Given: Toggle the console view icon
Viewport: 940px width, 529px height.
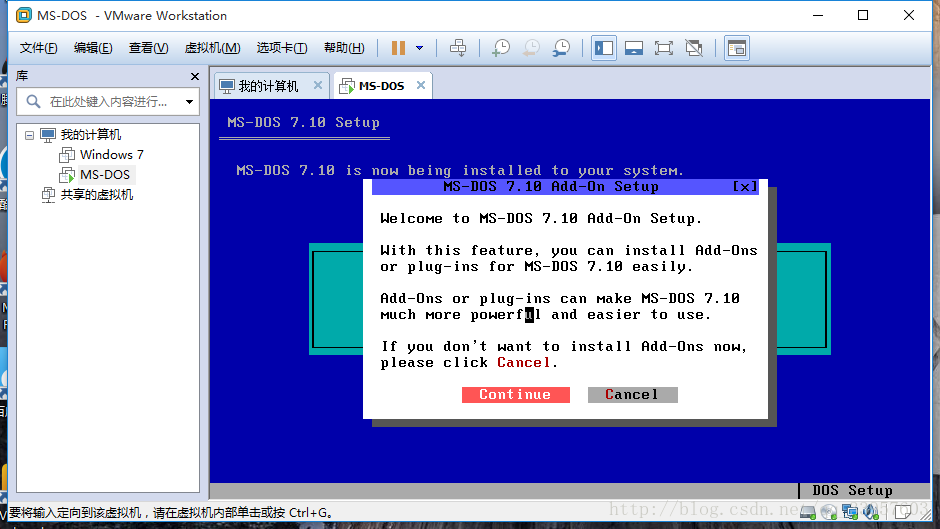Looking at the screenshot, I should tap(737, 48).
